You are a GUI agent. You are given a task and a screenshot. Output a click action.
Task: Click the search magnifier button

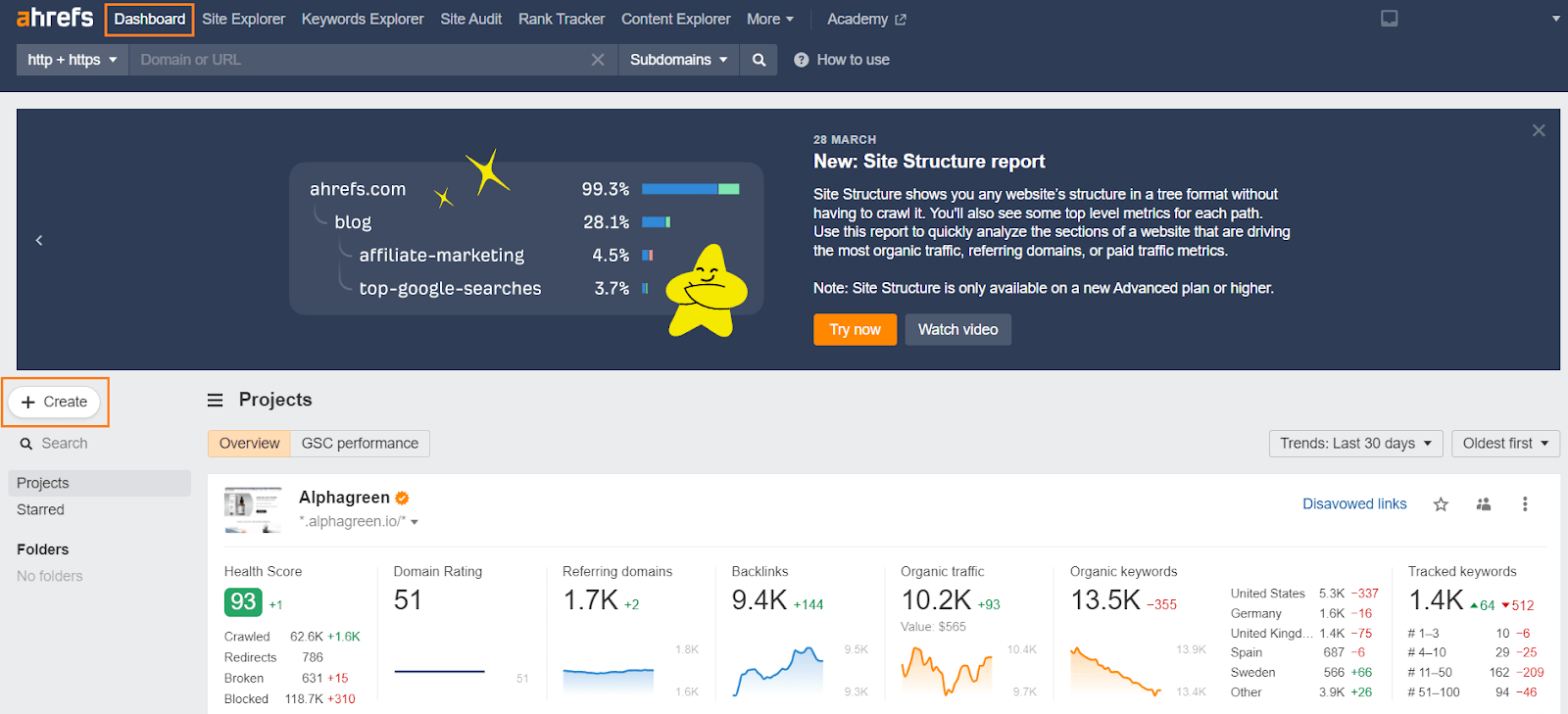(x=759, y=60)
